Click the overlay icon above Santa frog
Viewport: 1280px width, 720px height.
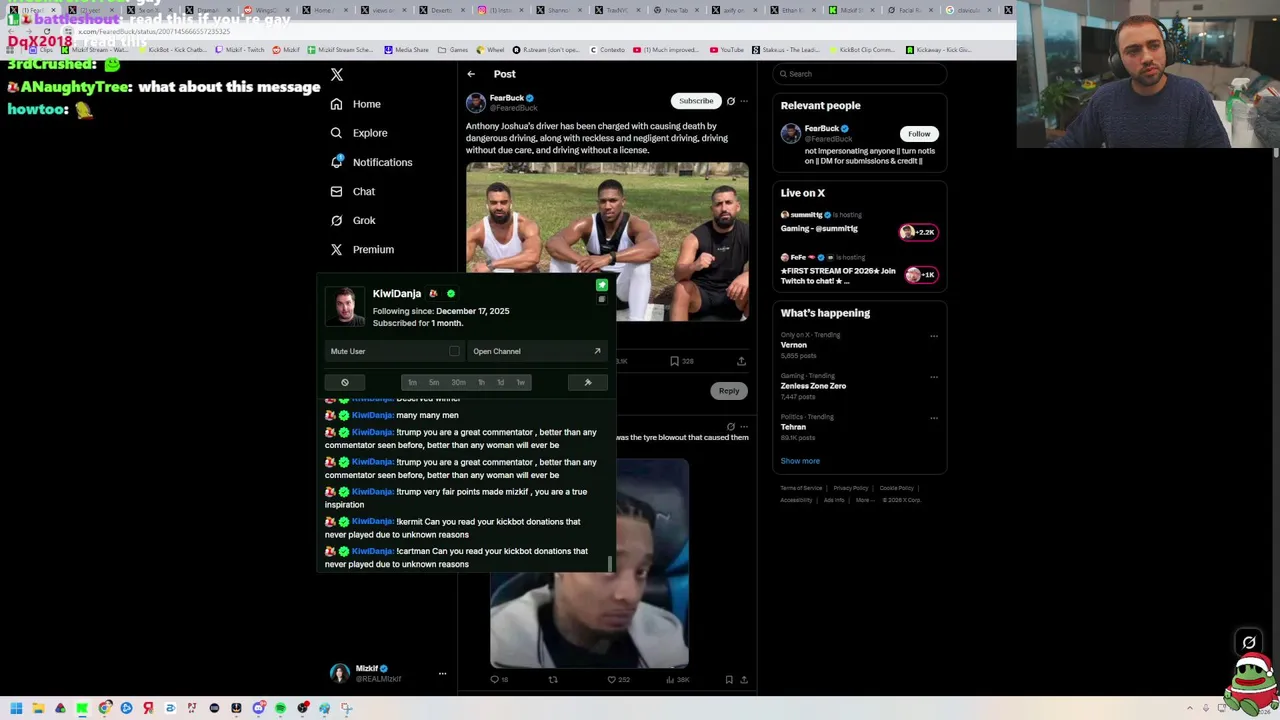1249,643
